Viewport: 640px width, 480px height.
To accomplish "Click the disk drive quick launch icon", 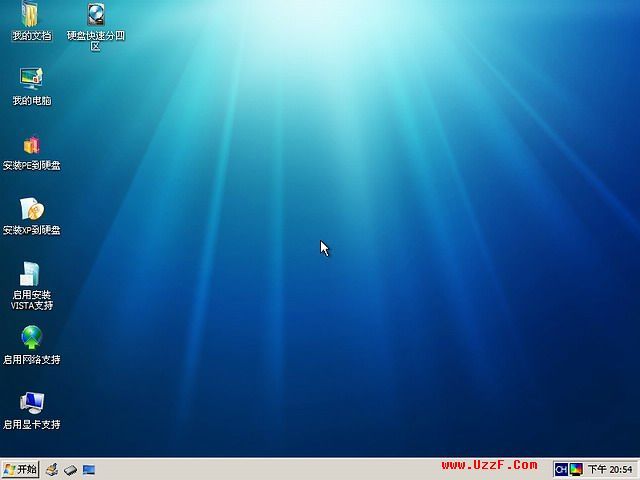I will [70, 470].
